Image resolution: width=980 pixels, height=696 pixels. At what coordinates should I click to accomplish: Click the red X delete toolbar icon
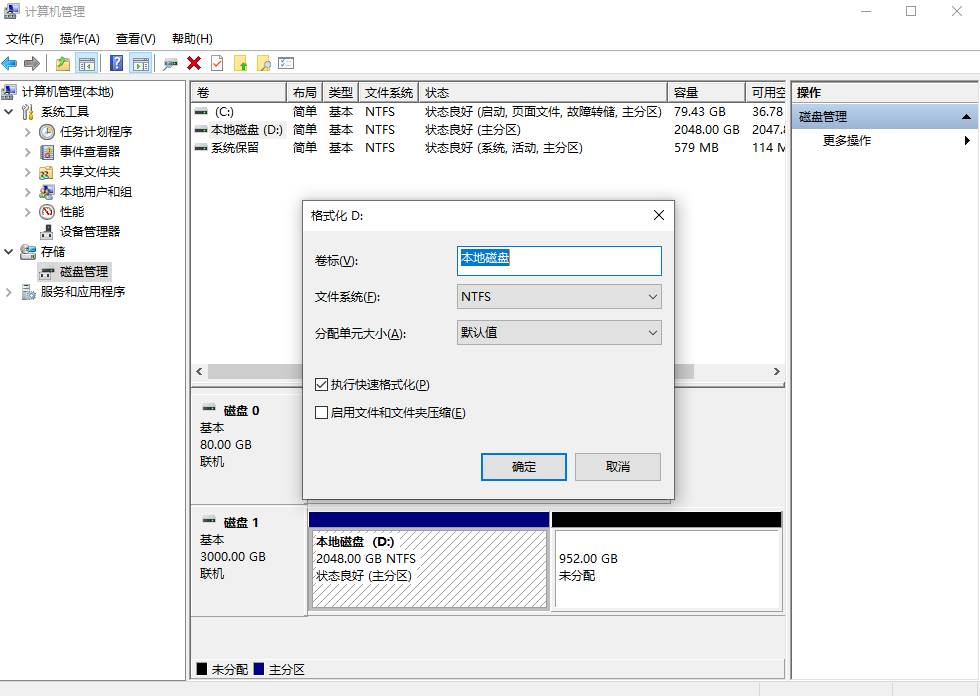tap(194, 63)
